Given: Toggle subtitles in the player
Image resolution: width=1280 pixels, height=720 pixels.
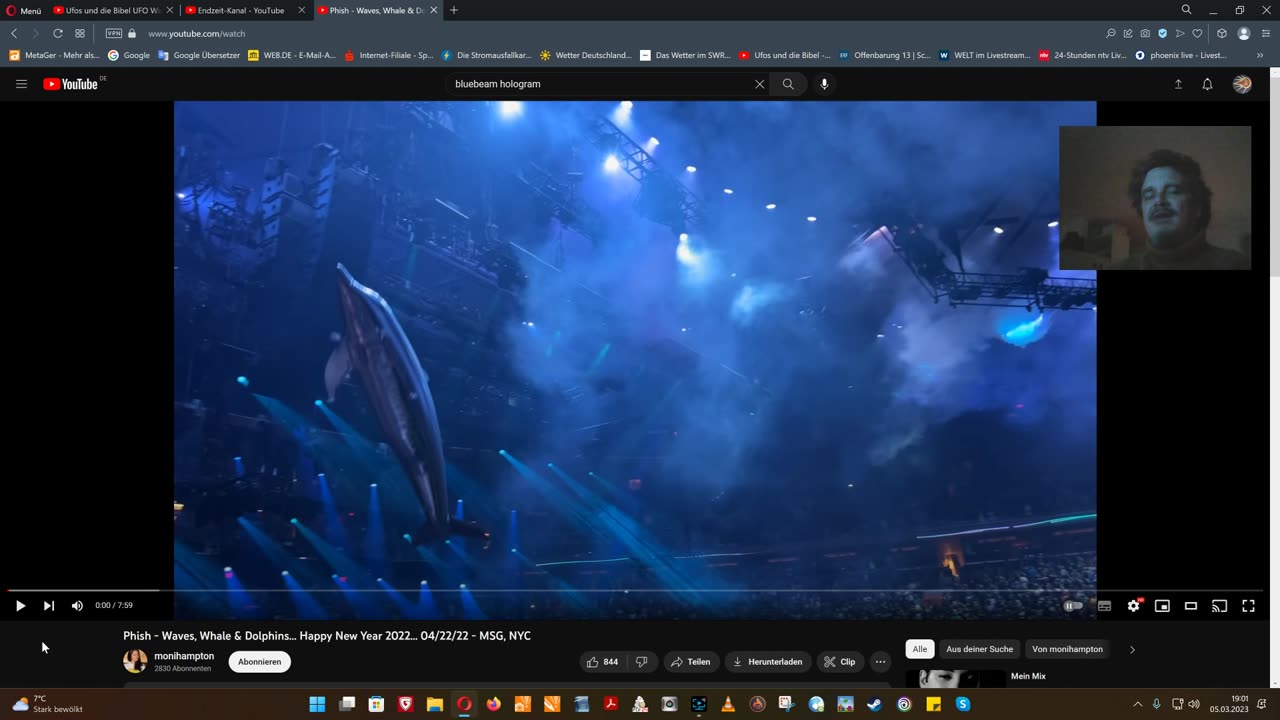Looking at the screenshot, I should coord(1104,605).
